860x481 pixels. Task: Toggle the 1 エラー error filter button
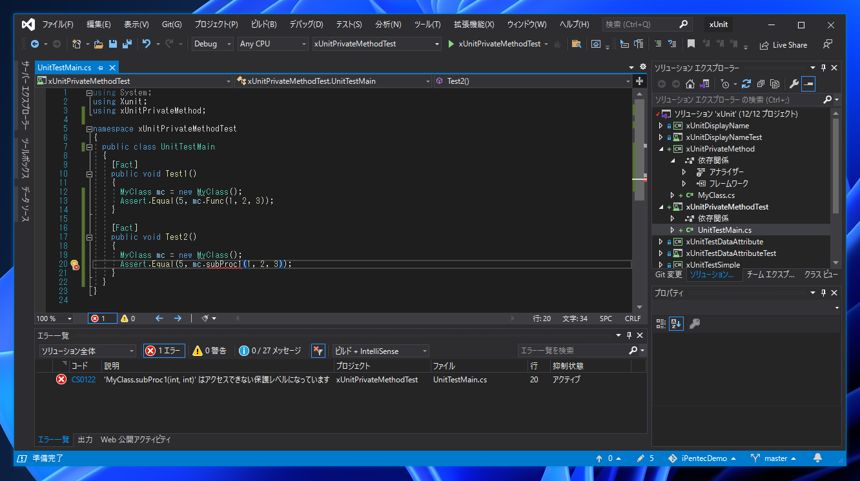164,350
